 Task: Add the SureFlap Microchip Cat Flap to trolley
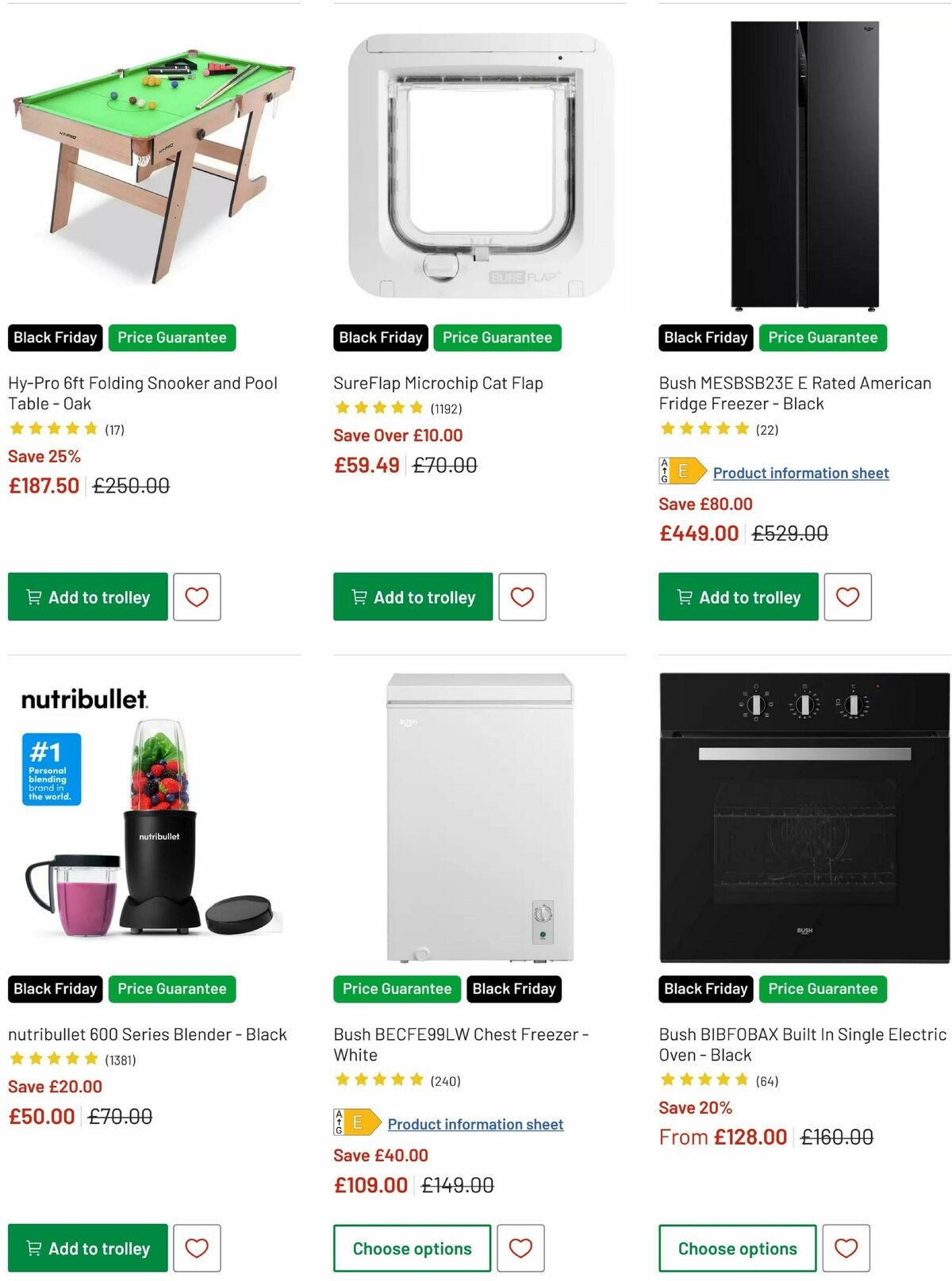tap(412, 597)
